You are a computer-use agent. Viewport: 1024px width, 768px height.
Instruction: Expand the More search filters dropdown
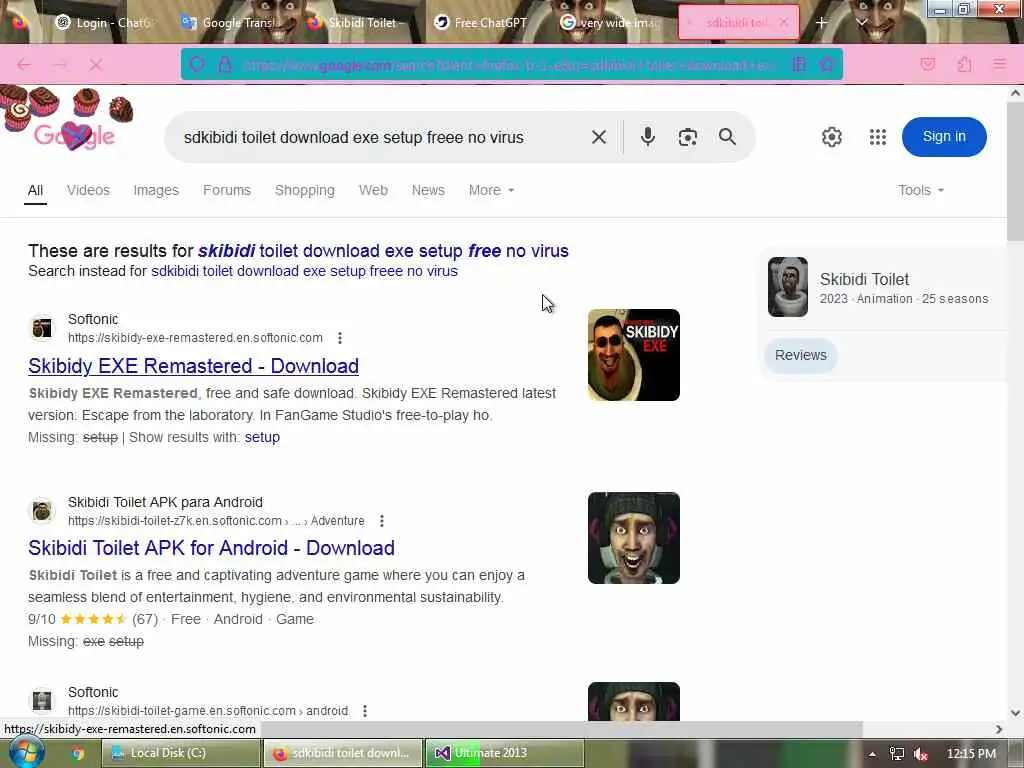point(491,190)
